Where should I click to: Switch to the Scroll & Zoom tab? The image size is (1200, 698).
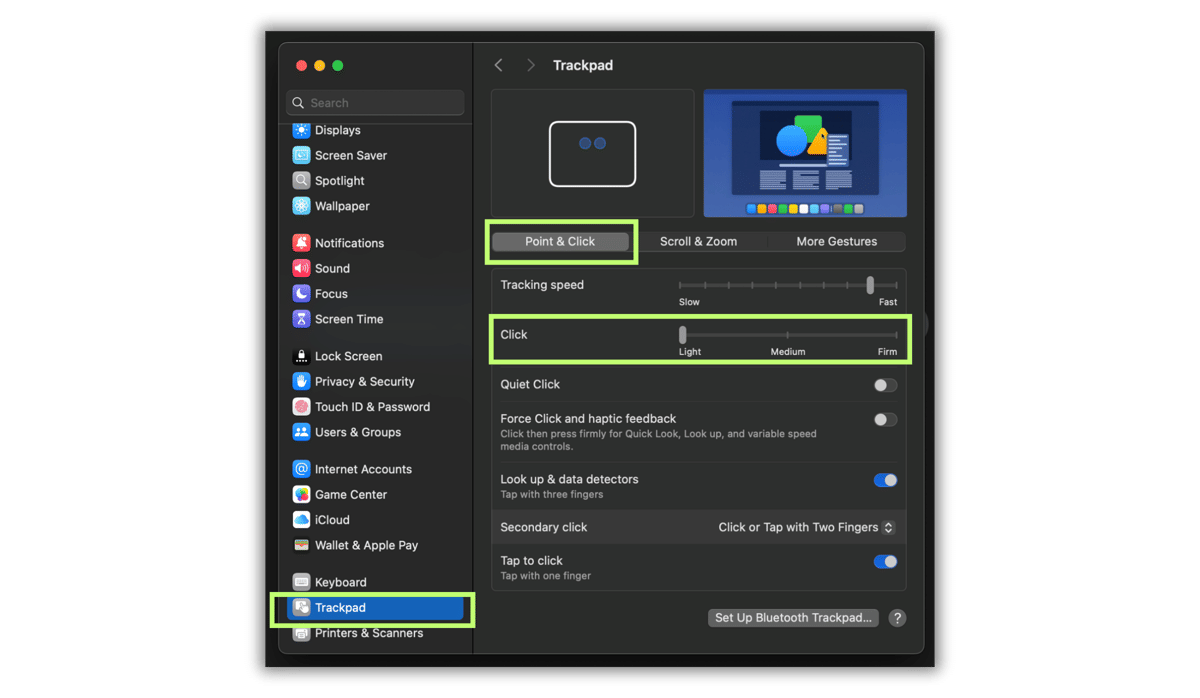[697, 241]
